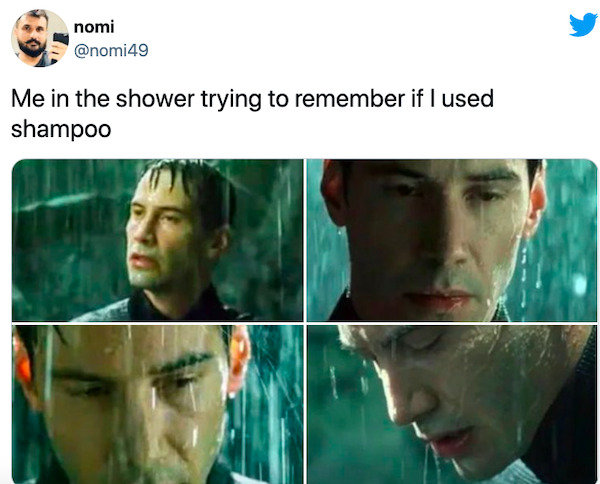
Task: Open the bottom-right photo of man looking down
Action: tap(452, 404)
